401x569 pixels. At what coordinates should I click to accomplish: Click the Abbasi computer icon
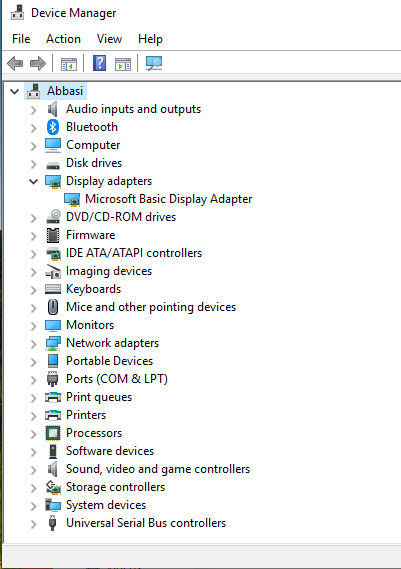click(x=34, y=91)
